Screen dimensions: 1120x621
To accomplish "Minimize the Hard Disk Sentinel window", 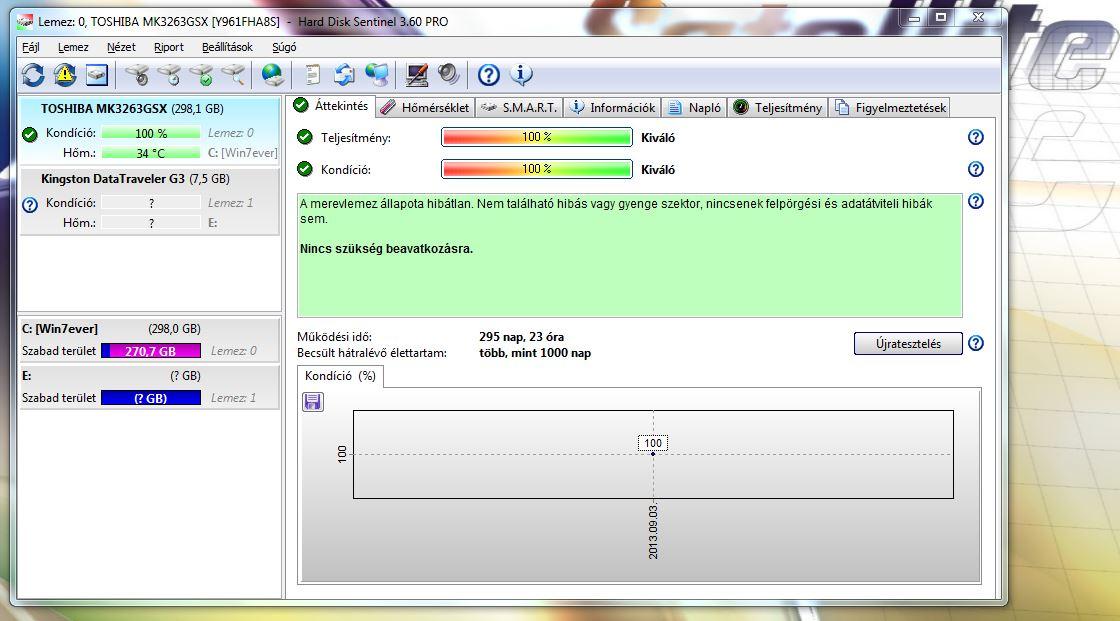I will point(914,17).
